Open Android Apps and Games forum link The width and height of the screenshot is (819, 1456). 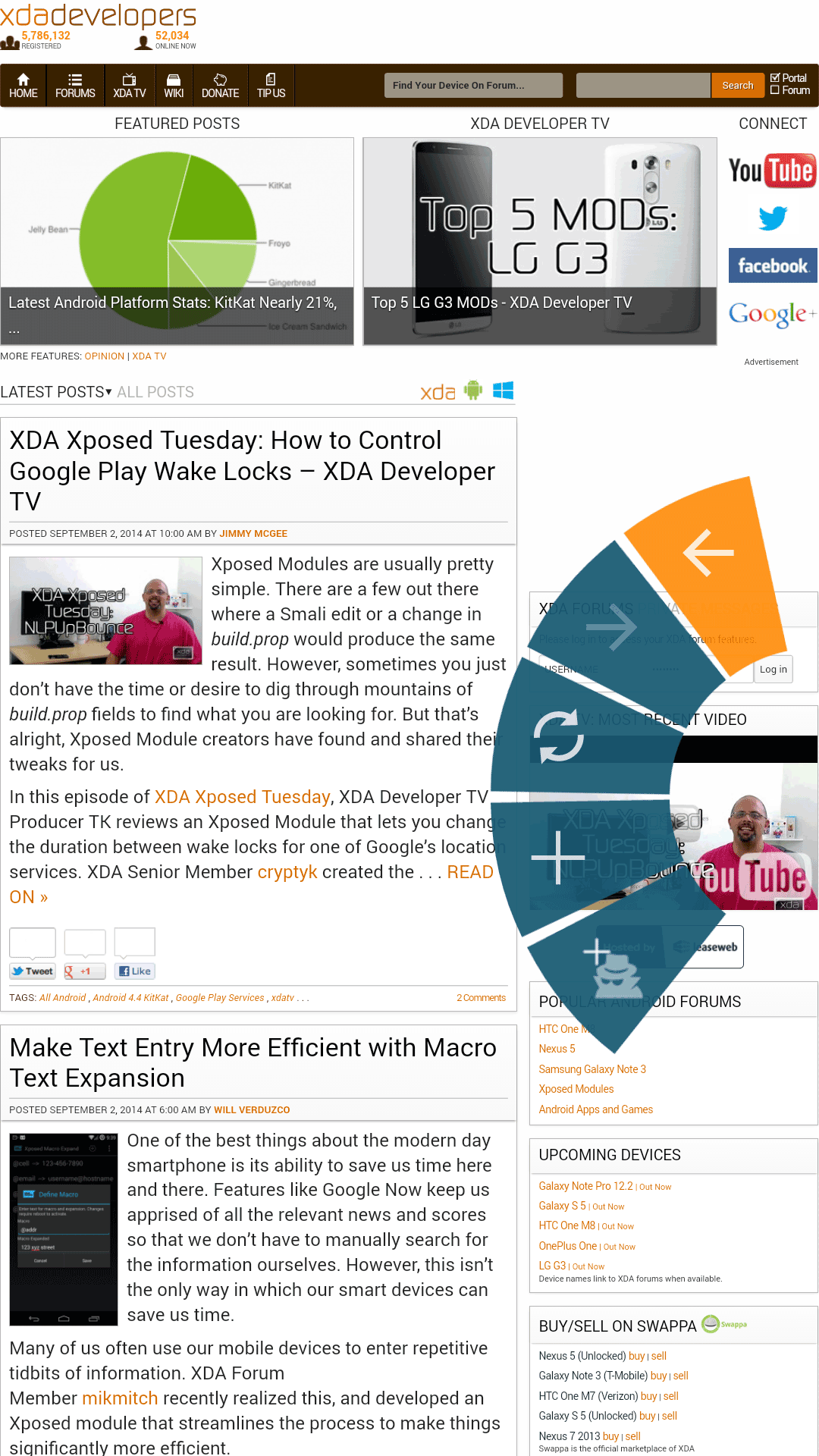(596, 1109)
